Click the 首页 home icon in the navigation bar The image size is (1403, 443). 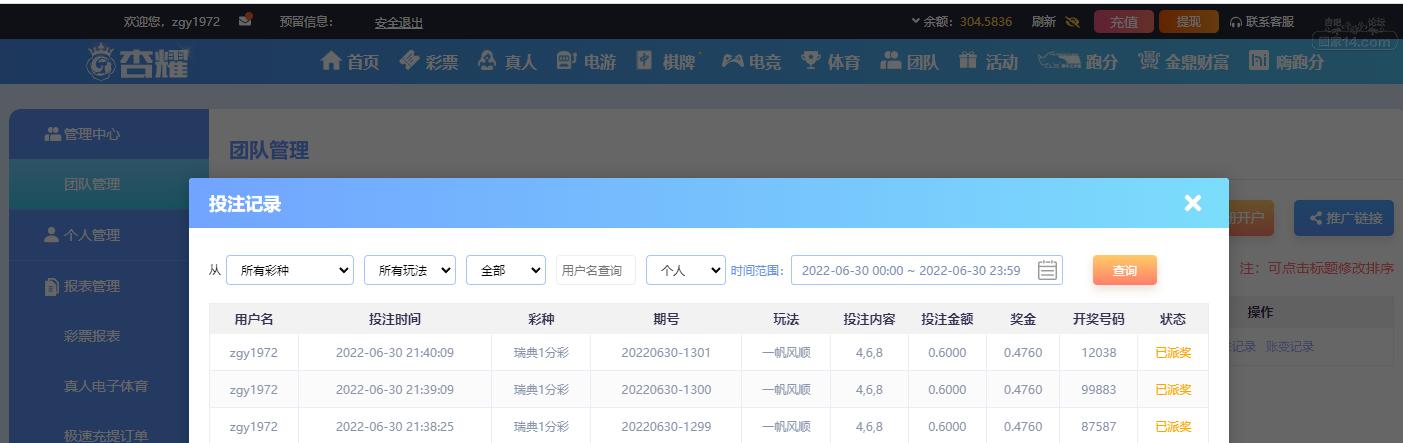pos(331,62)
